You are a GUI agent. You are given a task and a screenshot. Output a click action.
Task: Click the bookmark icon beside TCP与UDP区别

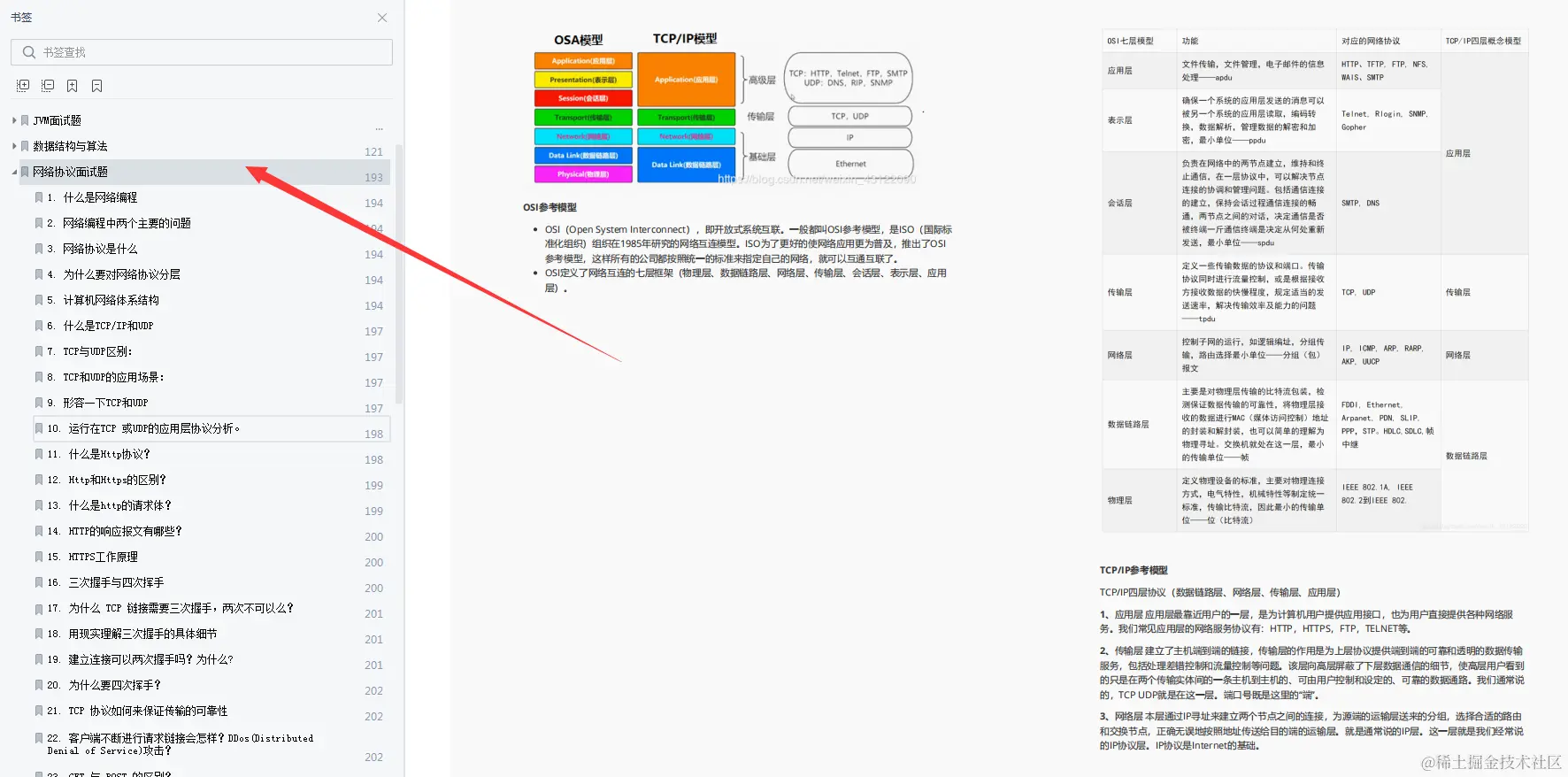(39, 351)
